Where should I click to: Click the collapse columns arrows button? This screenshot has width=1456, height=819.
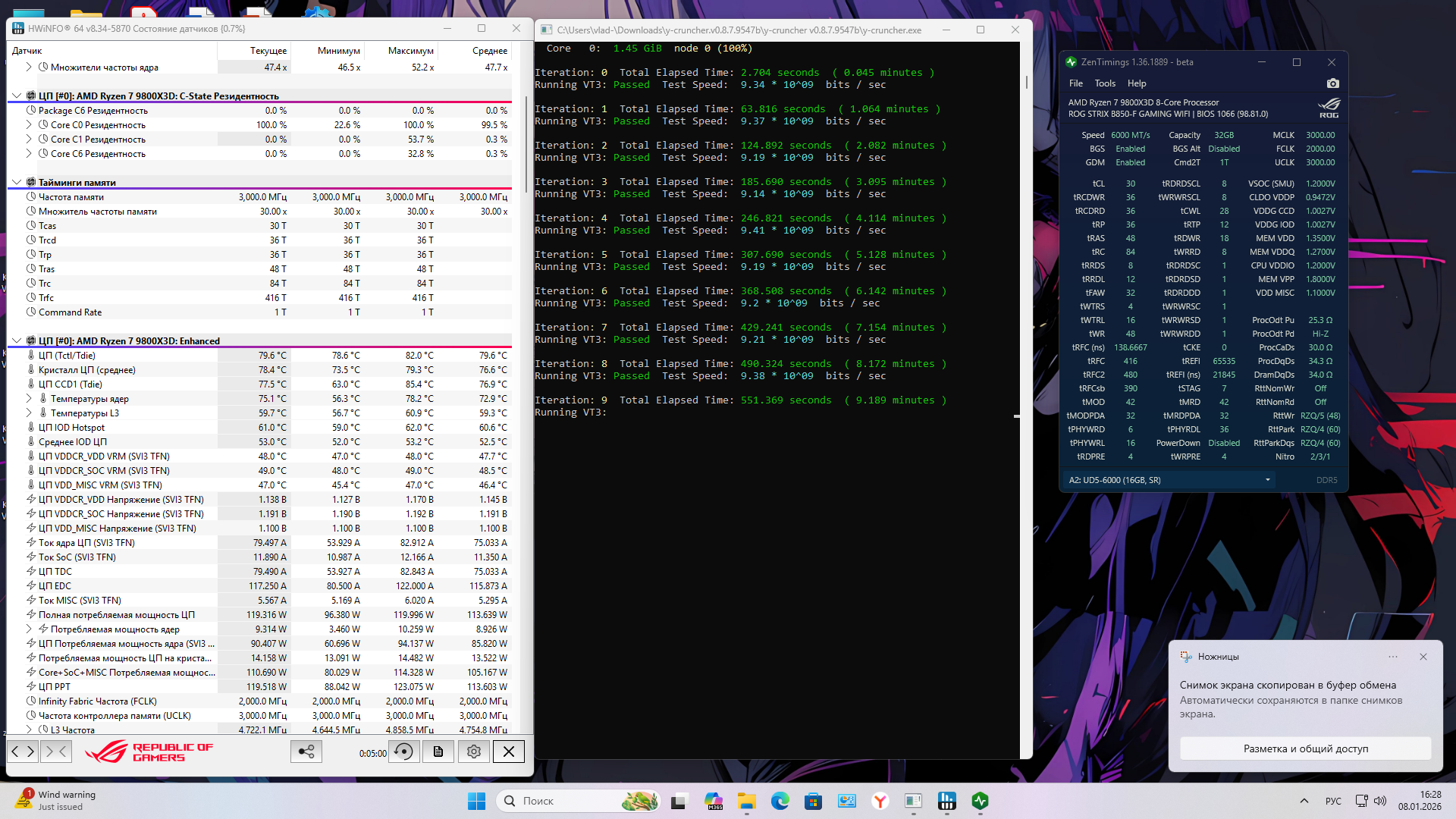pos(57,752)
